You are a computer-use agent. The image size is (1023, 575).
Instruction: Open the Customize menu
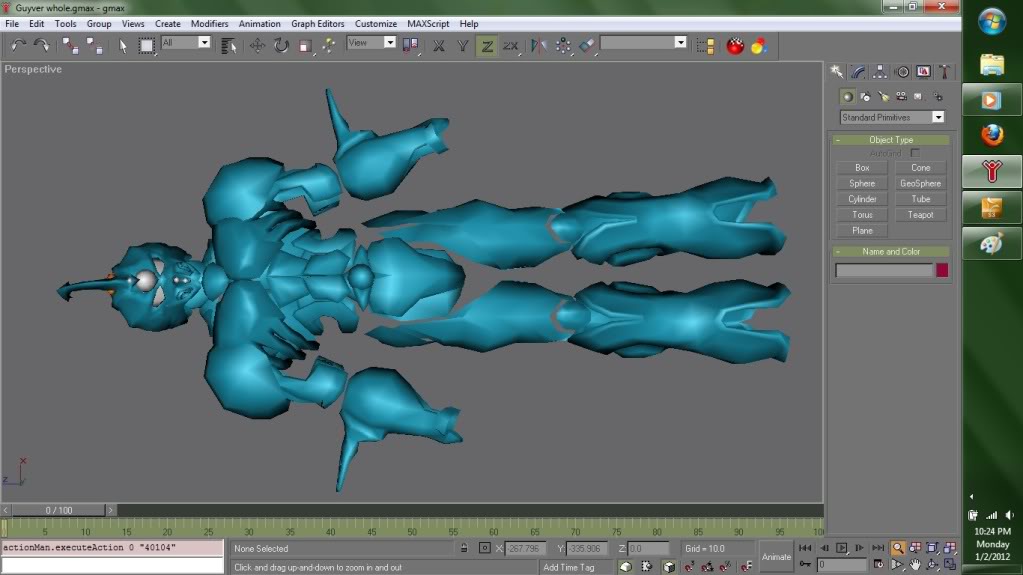(x=375, y=23)
